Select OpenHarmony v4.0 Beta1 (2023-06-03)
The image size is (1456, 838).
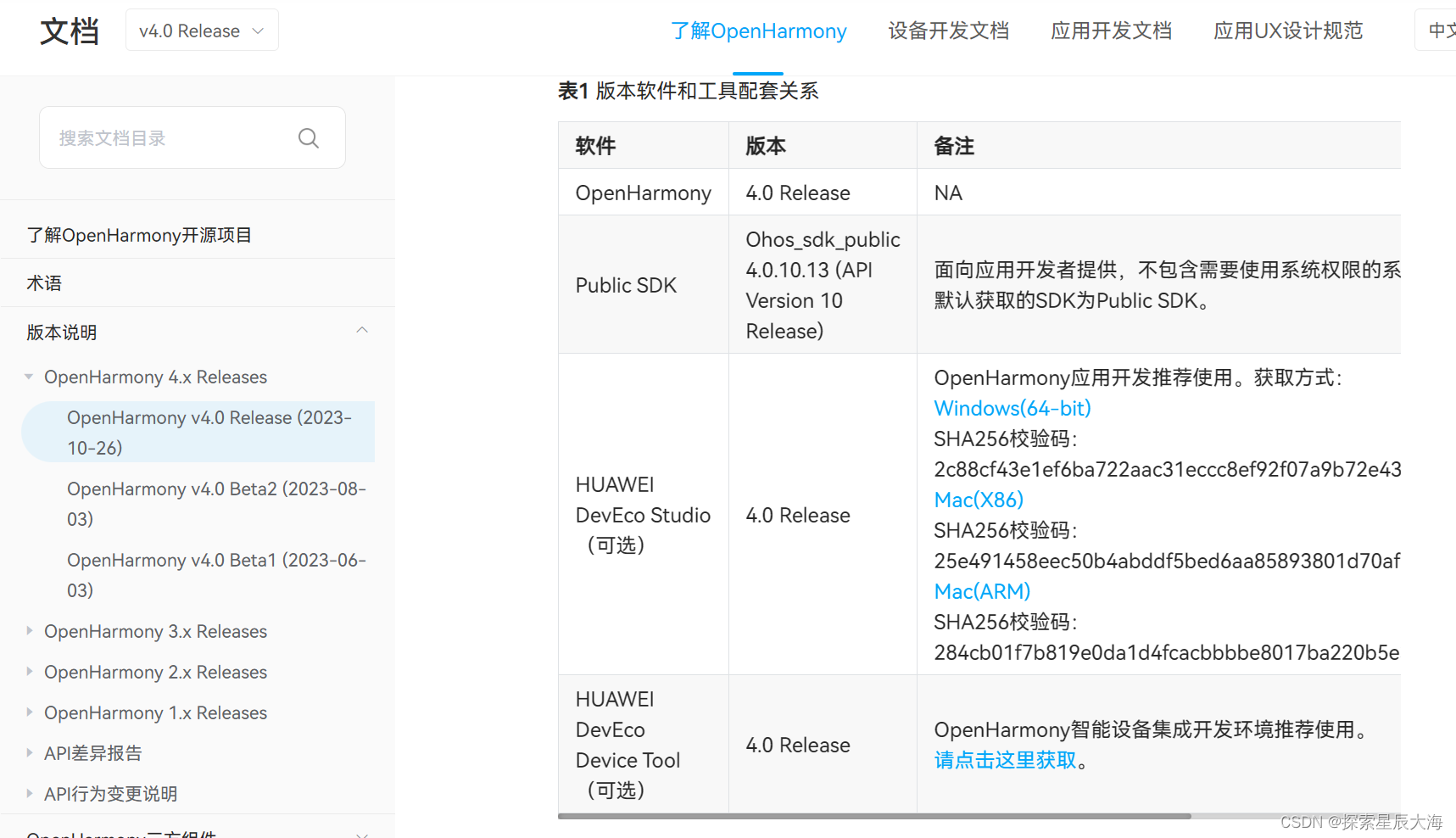click(x=216, y=575)
